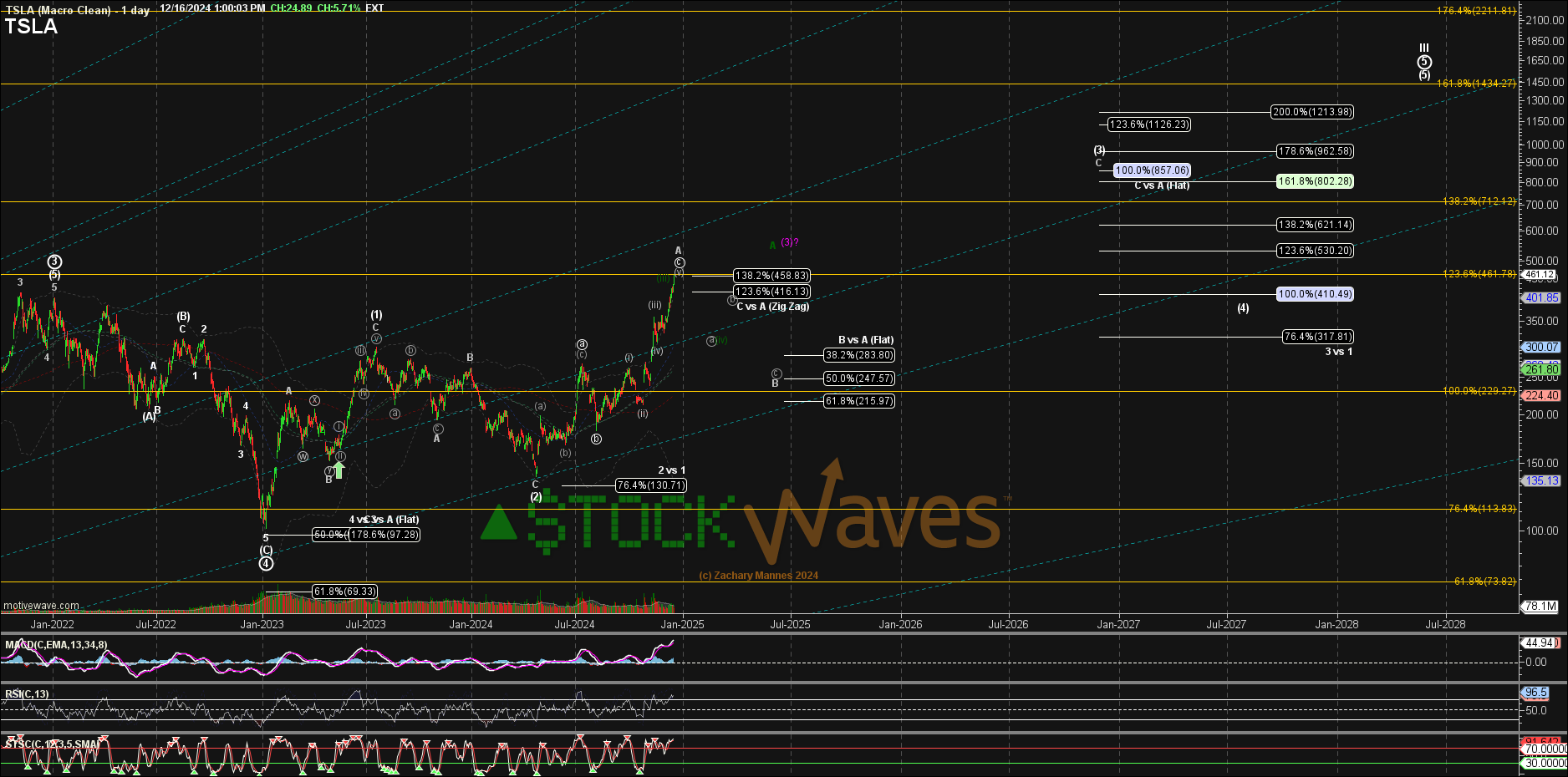This screenshot has width=1568, height=777.
Task: Click the purple (3)? wave label
Action: (790, 242)
